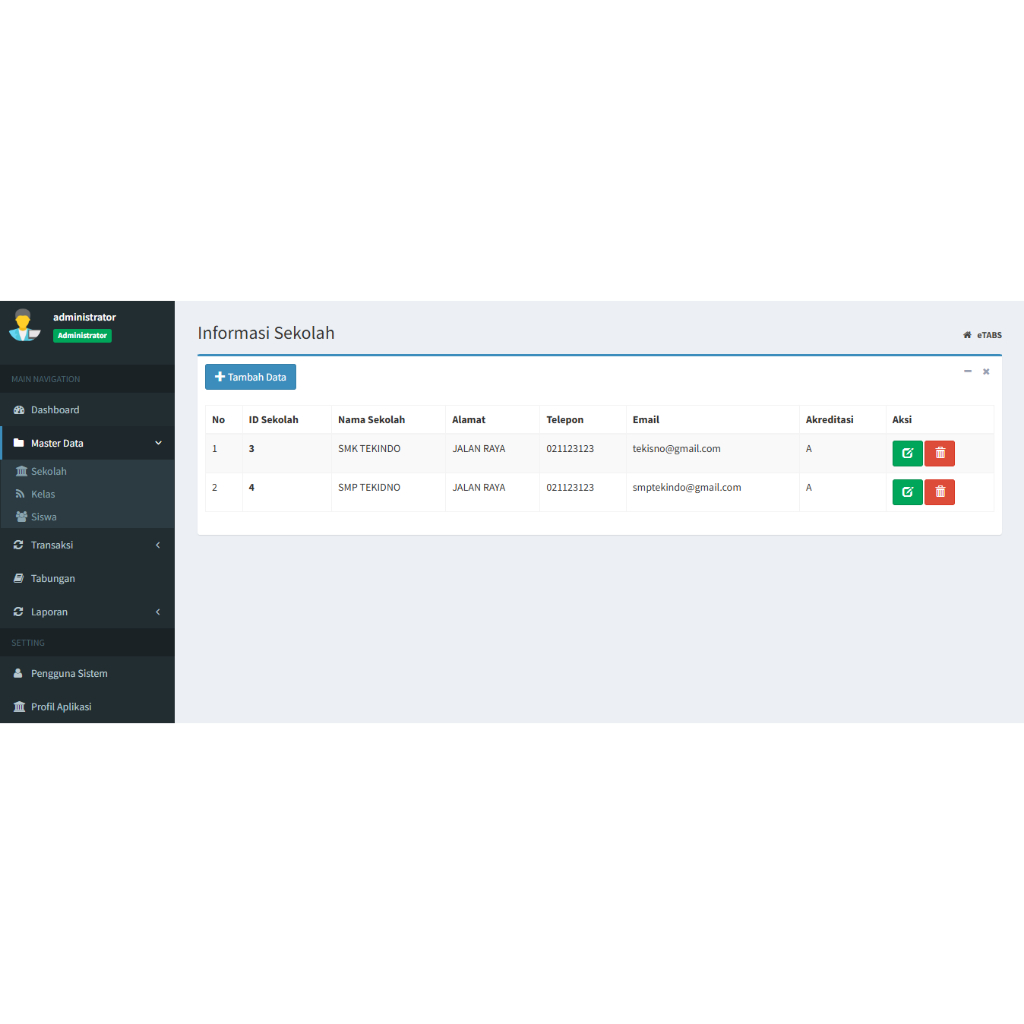Click the green edit icon for SMK TEKINDO

point(907,453)
